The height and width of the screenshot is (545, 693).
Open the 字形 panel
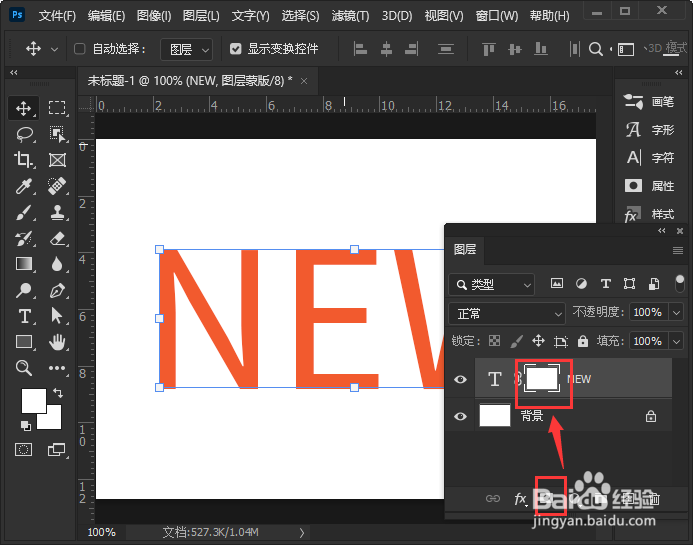coord(650,130)
